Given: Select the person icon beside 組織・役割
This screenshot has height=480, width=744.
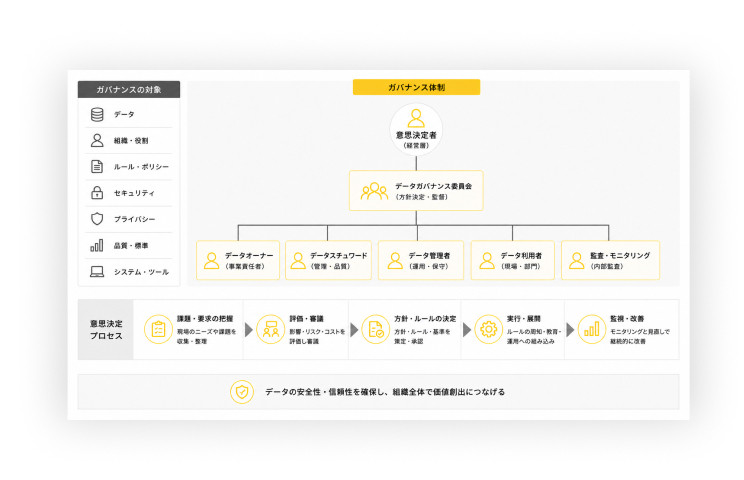Looking at the screenshot, I should point(97,140).
